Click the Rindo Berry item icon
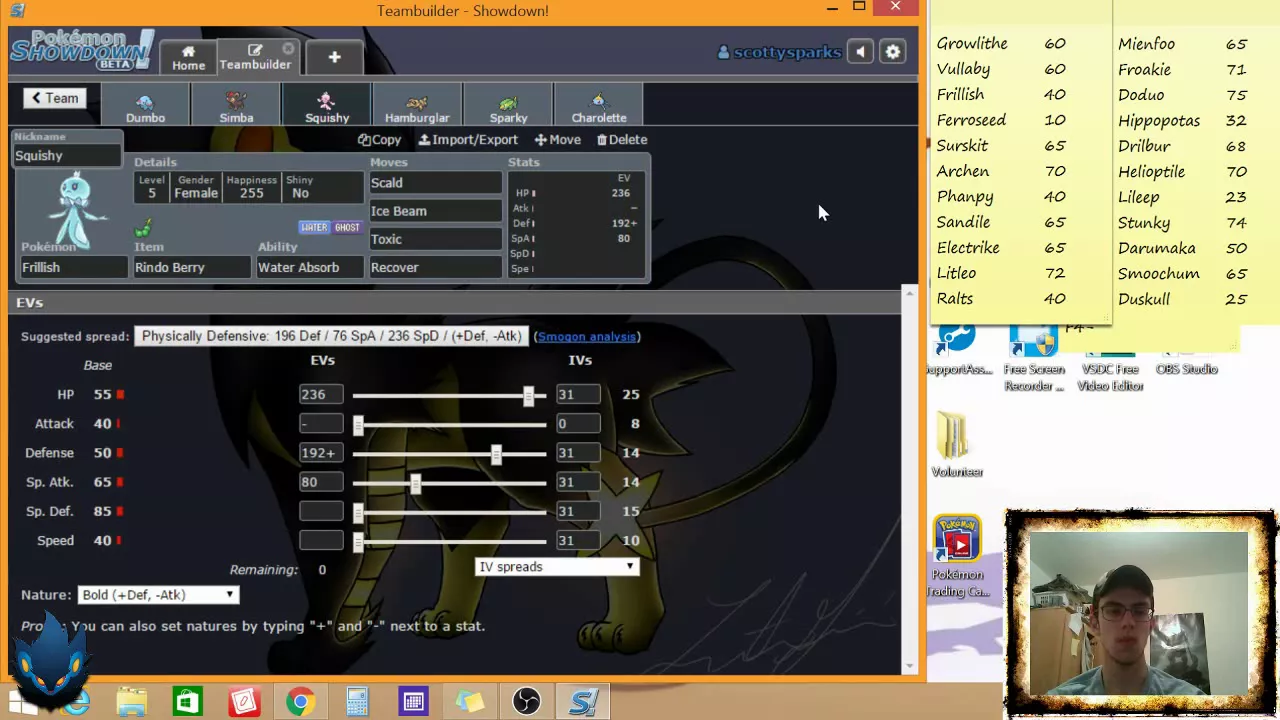The image size is (1280, 720). [144, 229]
